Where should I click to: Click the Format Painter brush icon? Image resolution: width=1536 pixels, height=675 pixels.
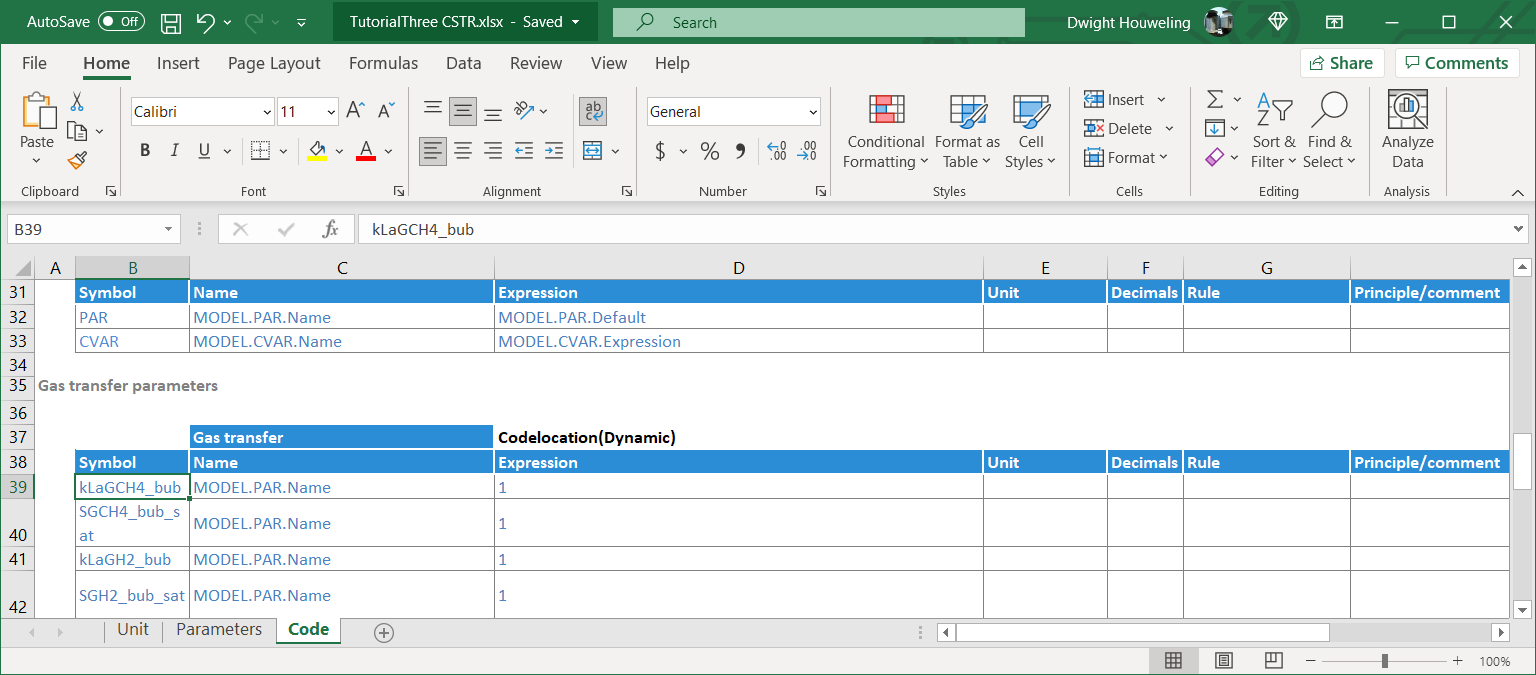point(77,160)
